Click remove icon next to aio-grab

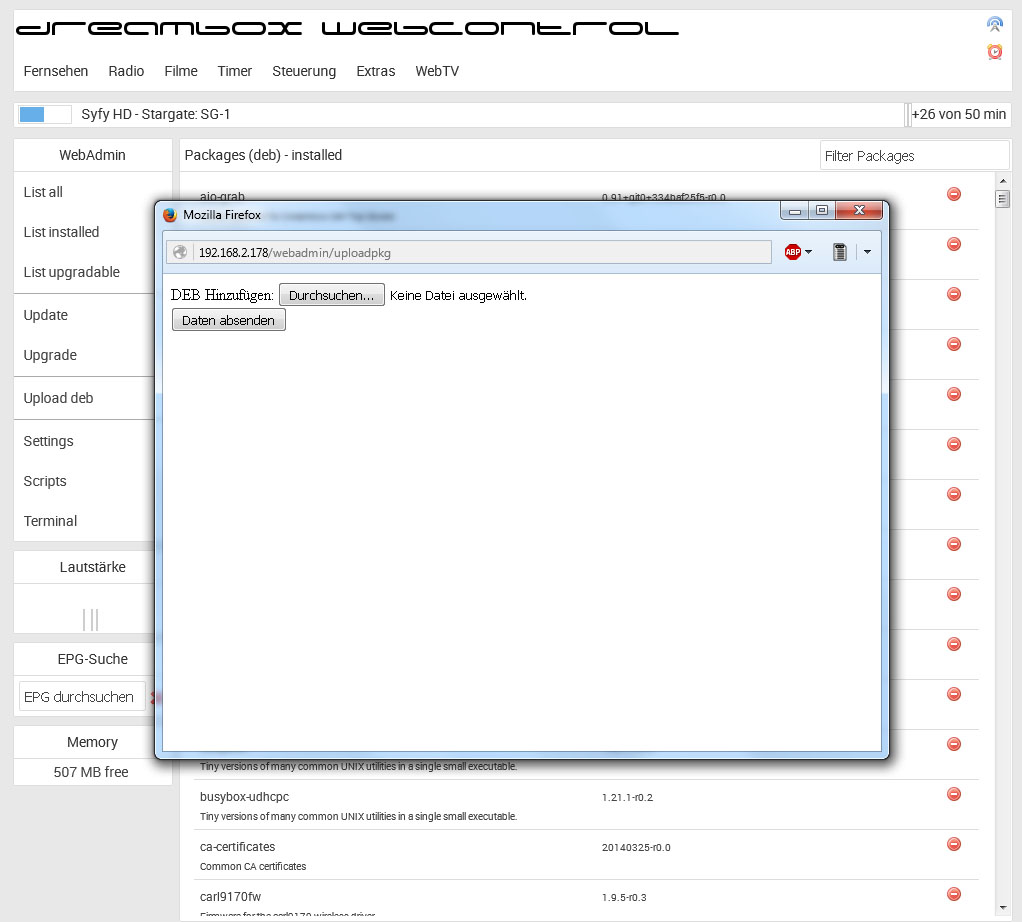coord(953,194)
